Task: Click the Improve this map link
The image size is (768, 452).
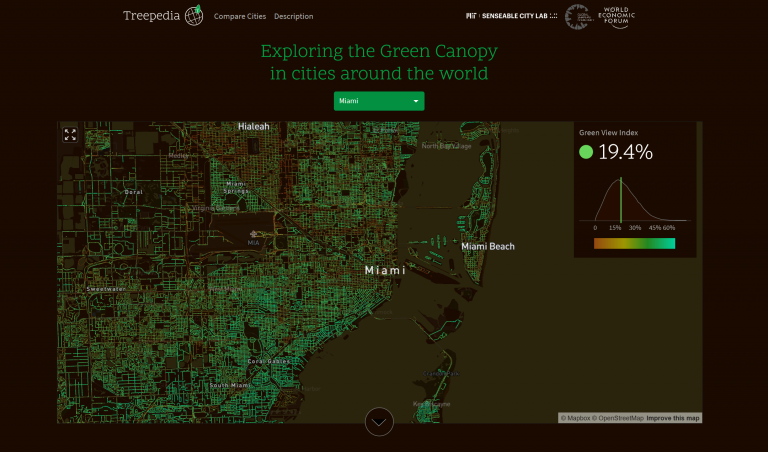Action: tap(673, 417)
